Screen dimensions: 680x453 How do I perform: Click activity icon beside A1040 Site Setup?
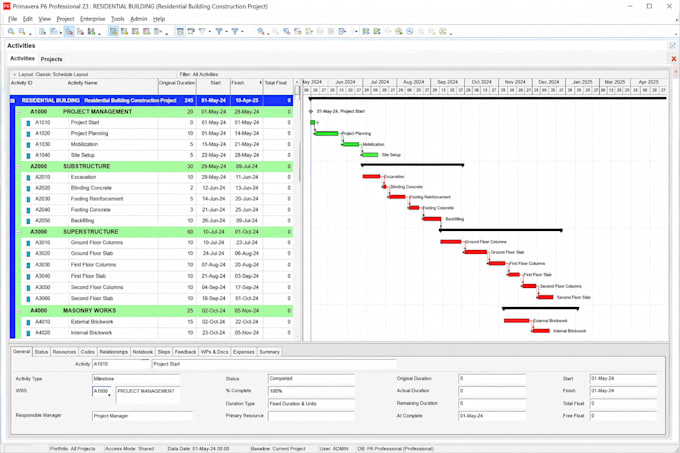[28, 156]
